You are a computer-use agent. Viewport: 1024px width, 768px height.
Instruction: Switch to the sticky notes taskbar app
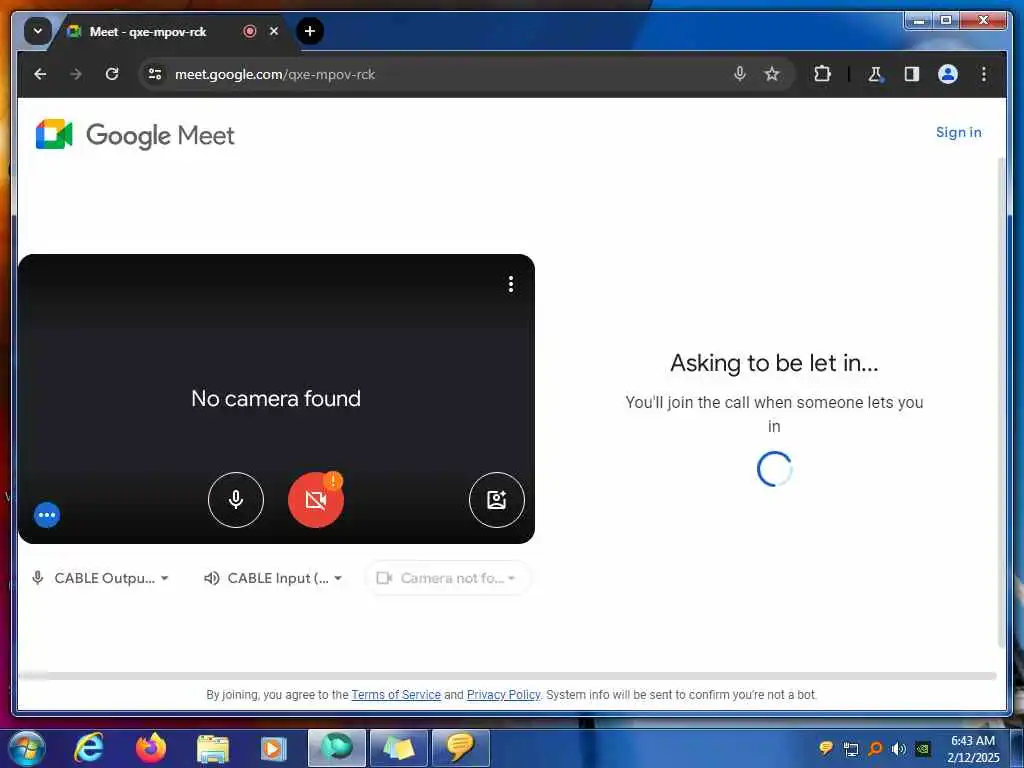[x=398, y=748]
